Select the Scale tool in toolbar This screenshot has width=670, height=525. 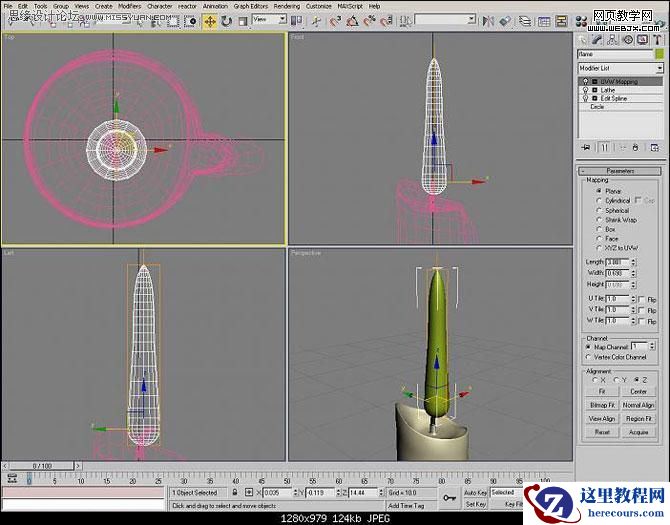pos(243,21)
